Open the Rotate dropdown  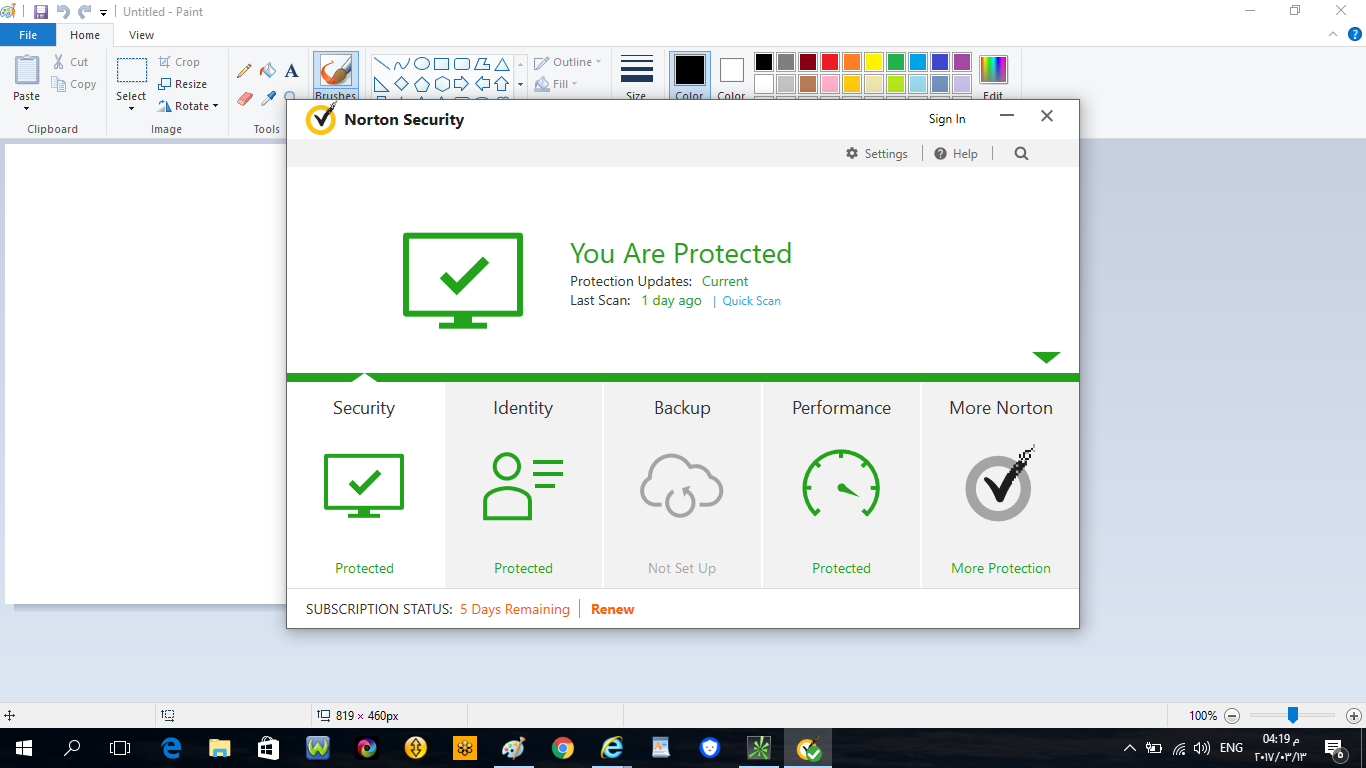[188, 106]
